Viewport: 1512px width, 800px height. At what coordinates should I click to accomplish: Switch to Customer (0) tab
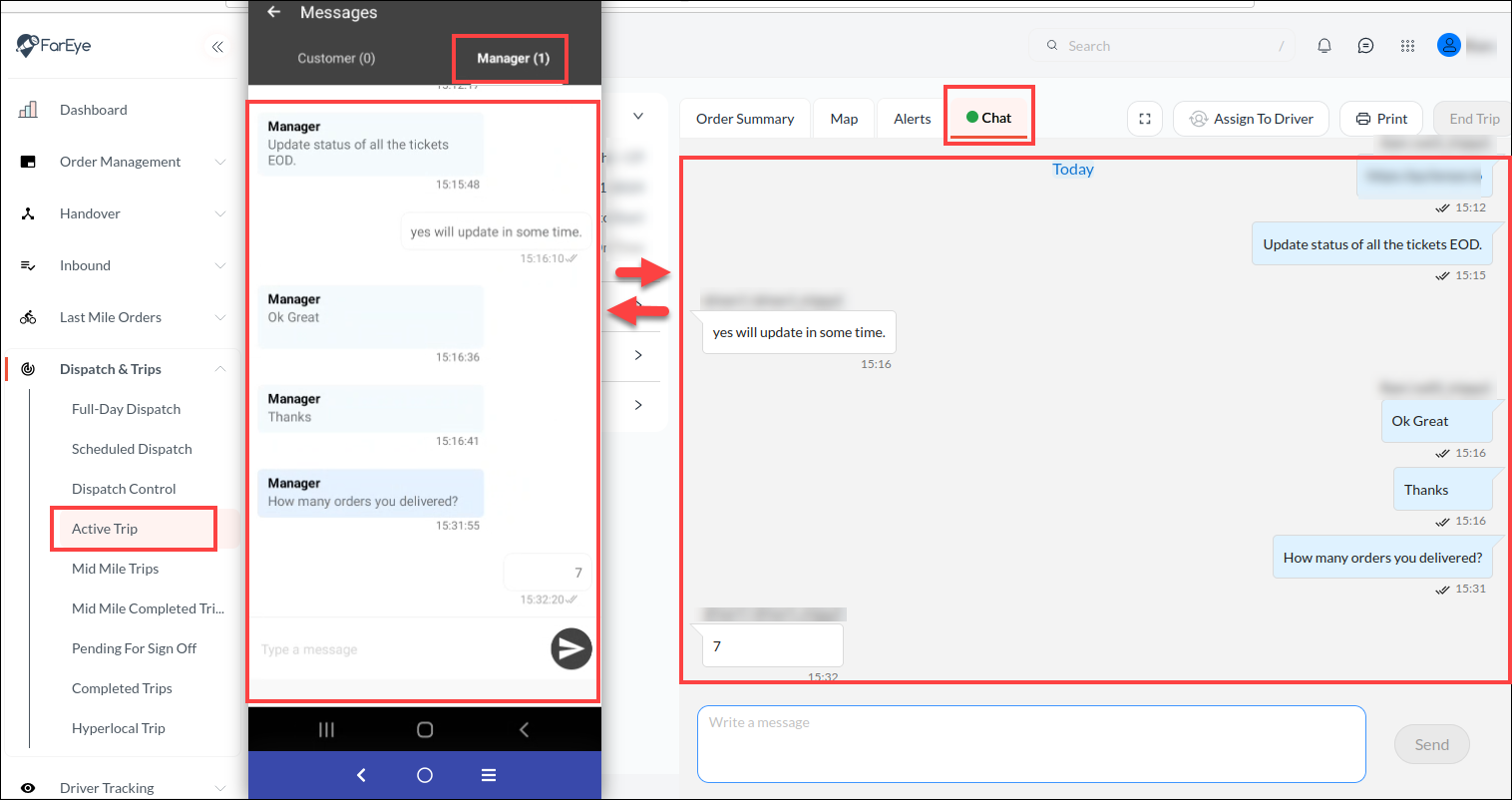336,58
